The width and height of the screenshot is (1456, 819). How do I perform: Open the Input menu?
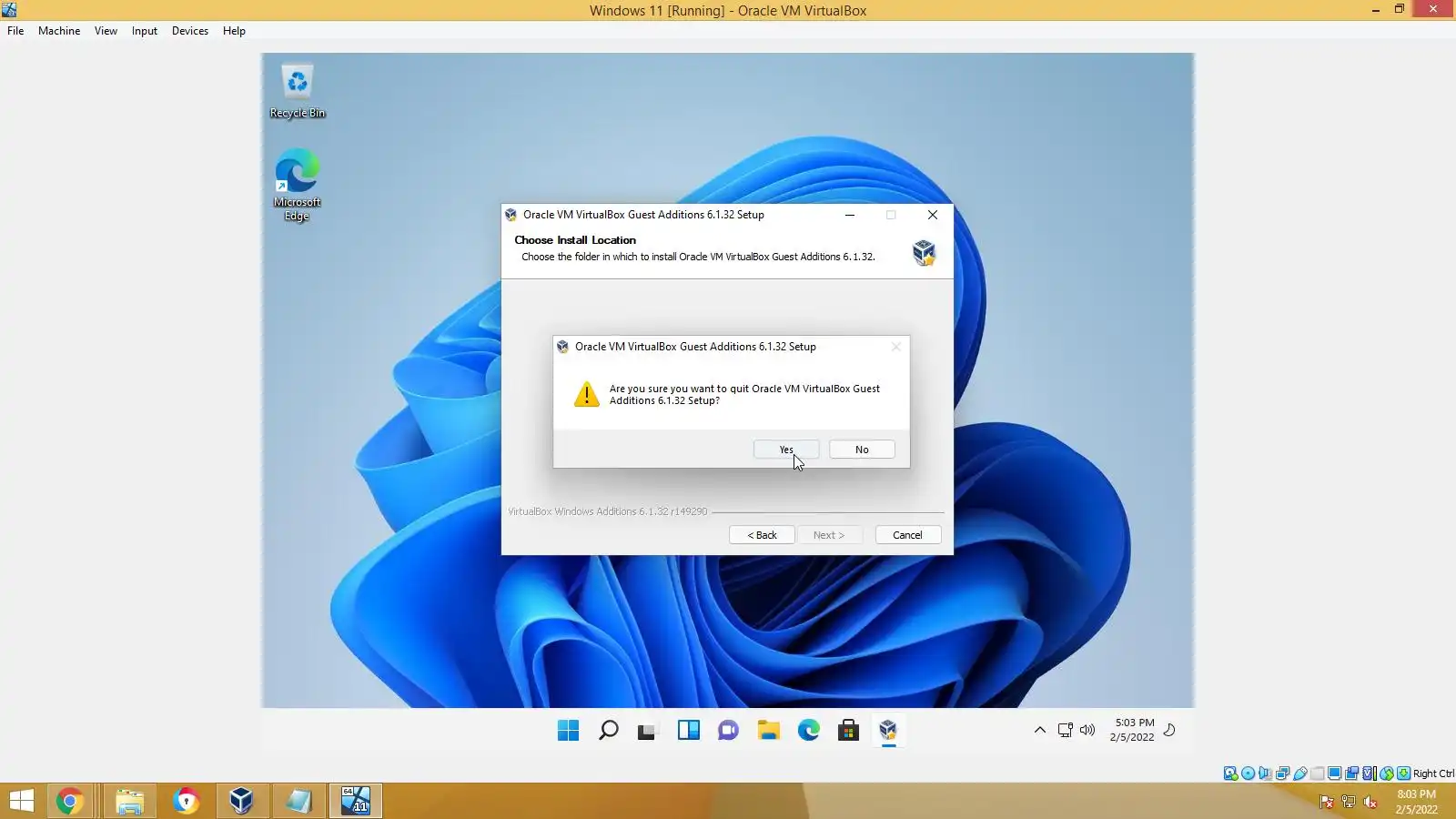(144, 31)
